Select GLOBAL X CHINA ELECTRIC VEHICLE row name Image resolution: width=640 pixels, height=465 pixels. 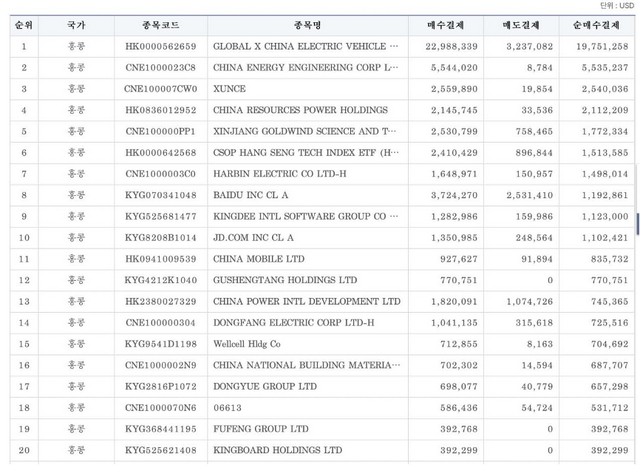point(305,47)
